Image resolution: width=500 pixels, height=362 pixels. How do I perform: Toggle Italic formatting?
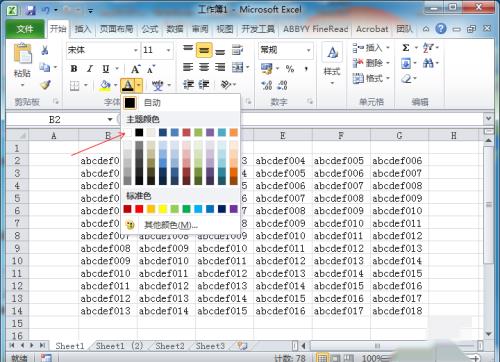pyautogui.click(x=90, y=69)
